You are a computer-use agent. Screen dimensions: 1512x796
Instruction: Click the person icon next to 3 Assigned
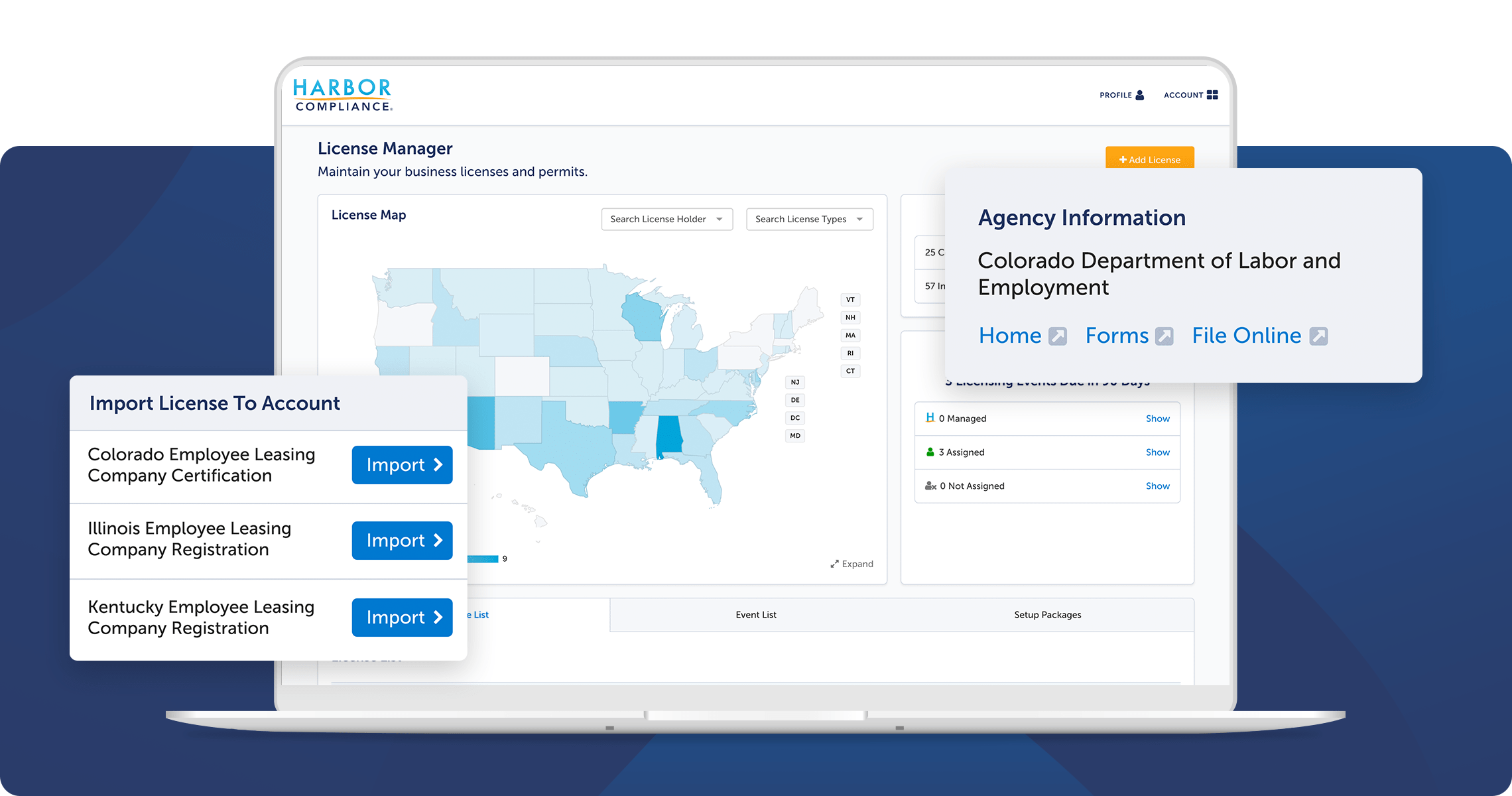pyautogui.click(x=929, y=452)
